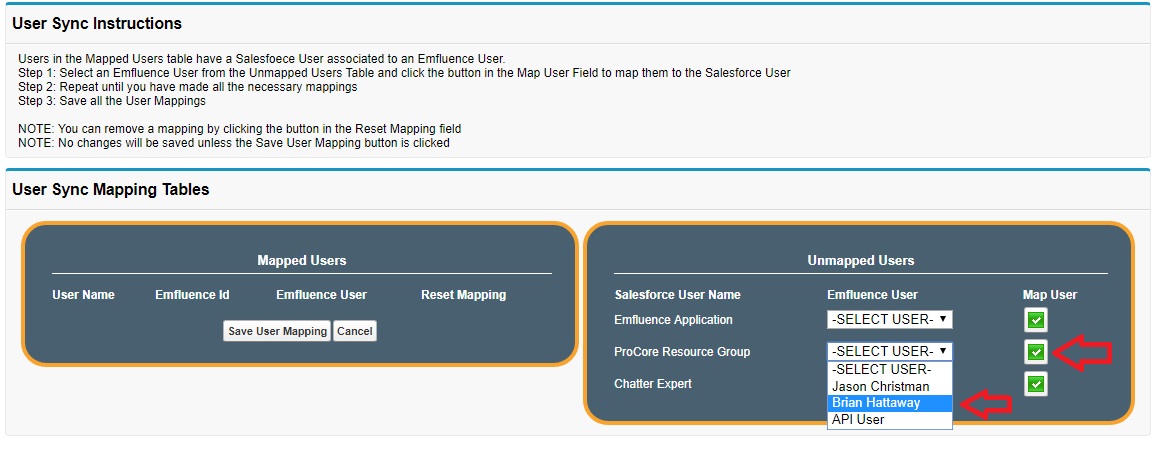Click the Map User column header

1049,295
